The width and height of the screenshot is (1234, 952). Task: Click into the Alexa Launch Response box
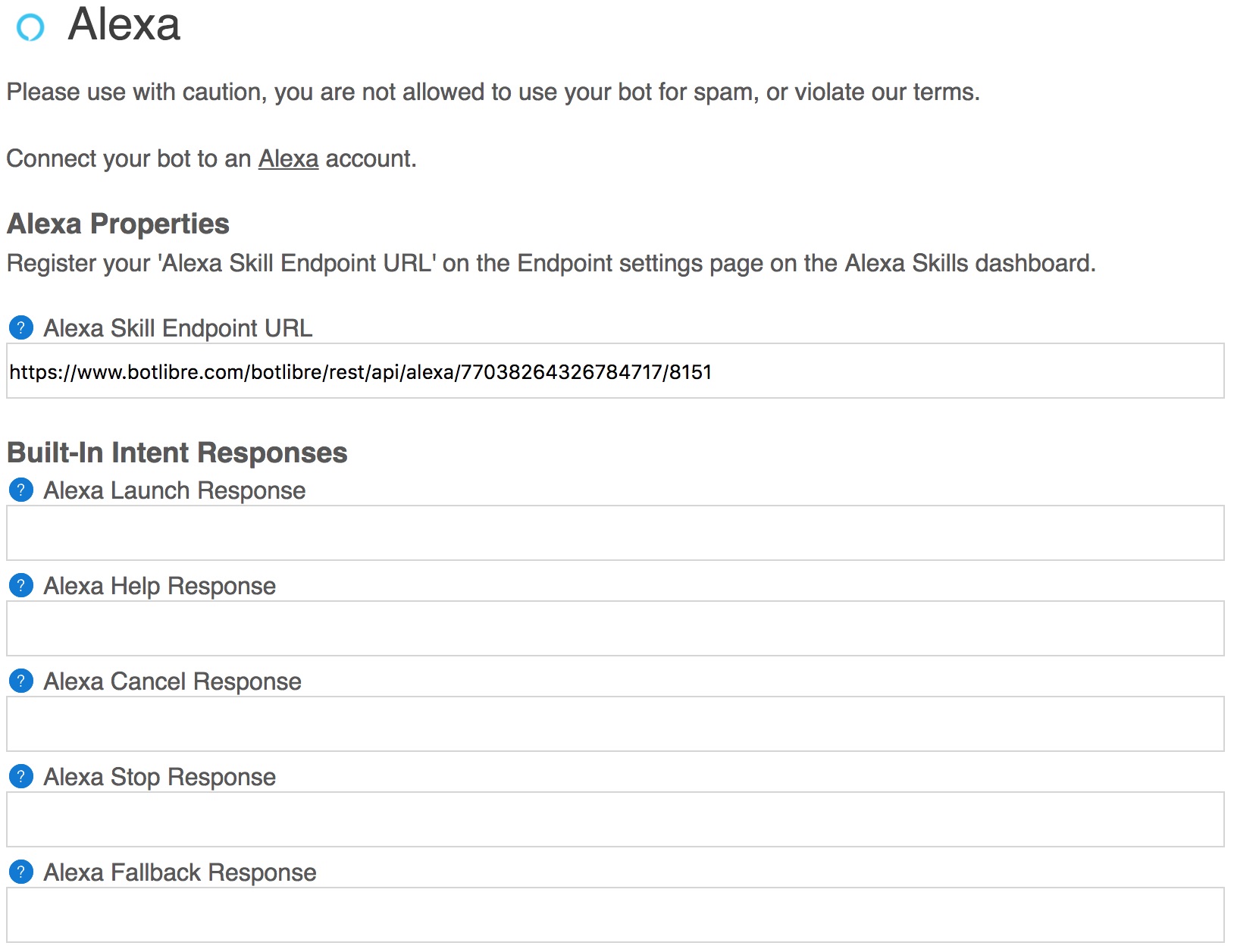(615, 534)
